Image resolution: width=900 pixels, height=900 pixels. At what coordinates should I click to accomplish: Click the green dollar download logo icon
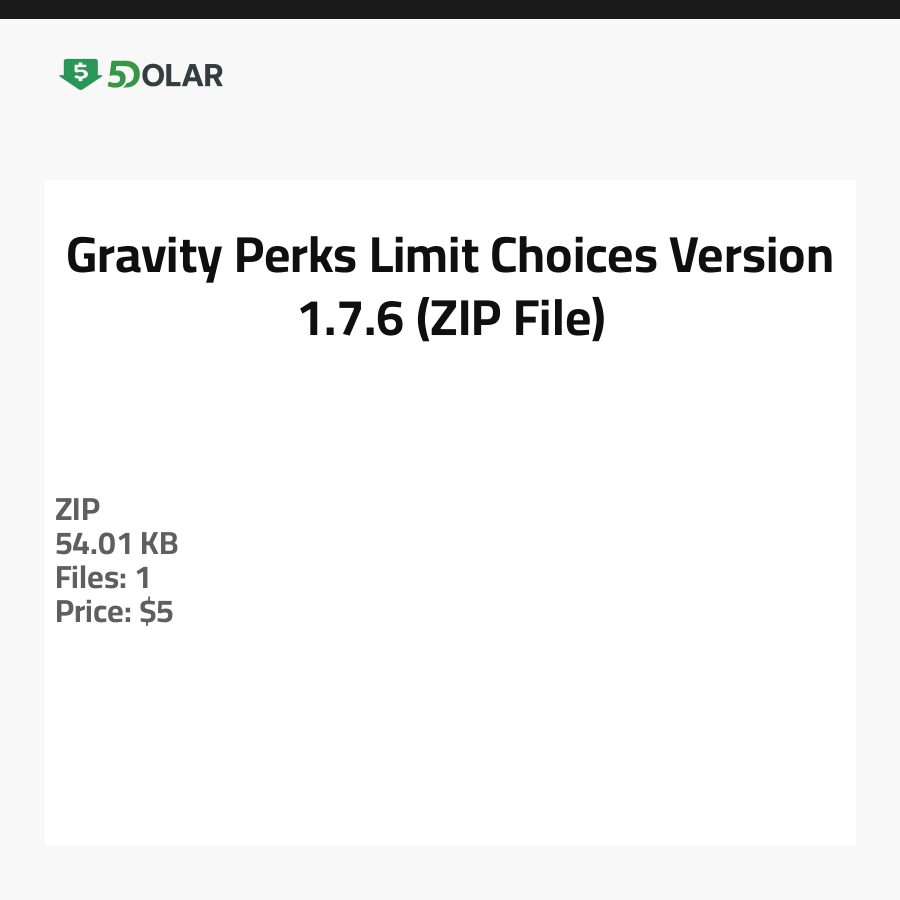80,74
